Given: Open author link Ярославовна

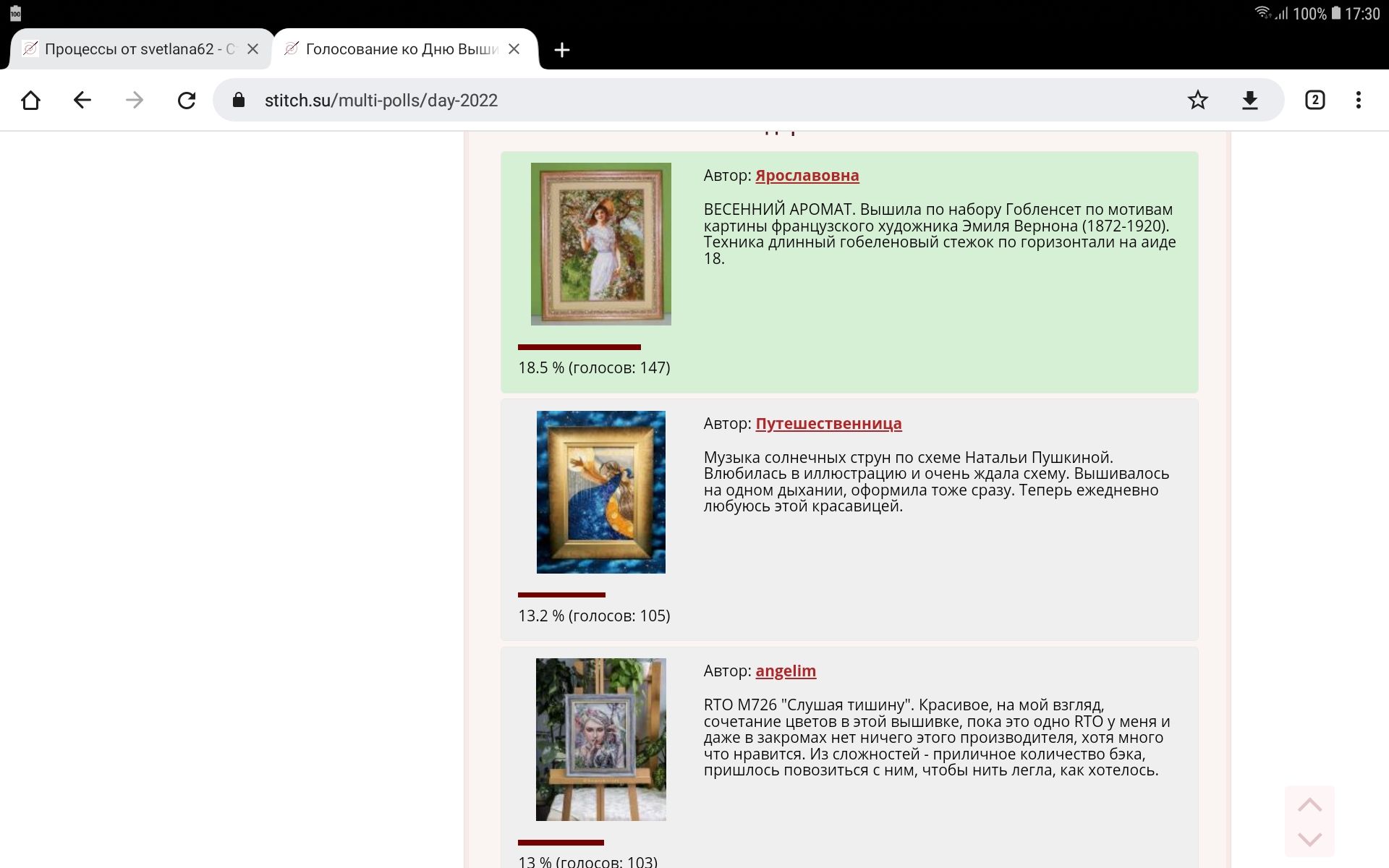Looking at the screenshot, I should pos(807,175).
